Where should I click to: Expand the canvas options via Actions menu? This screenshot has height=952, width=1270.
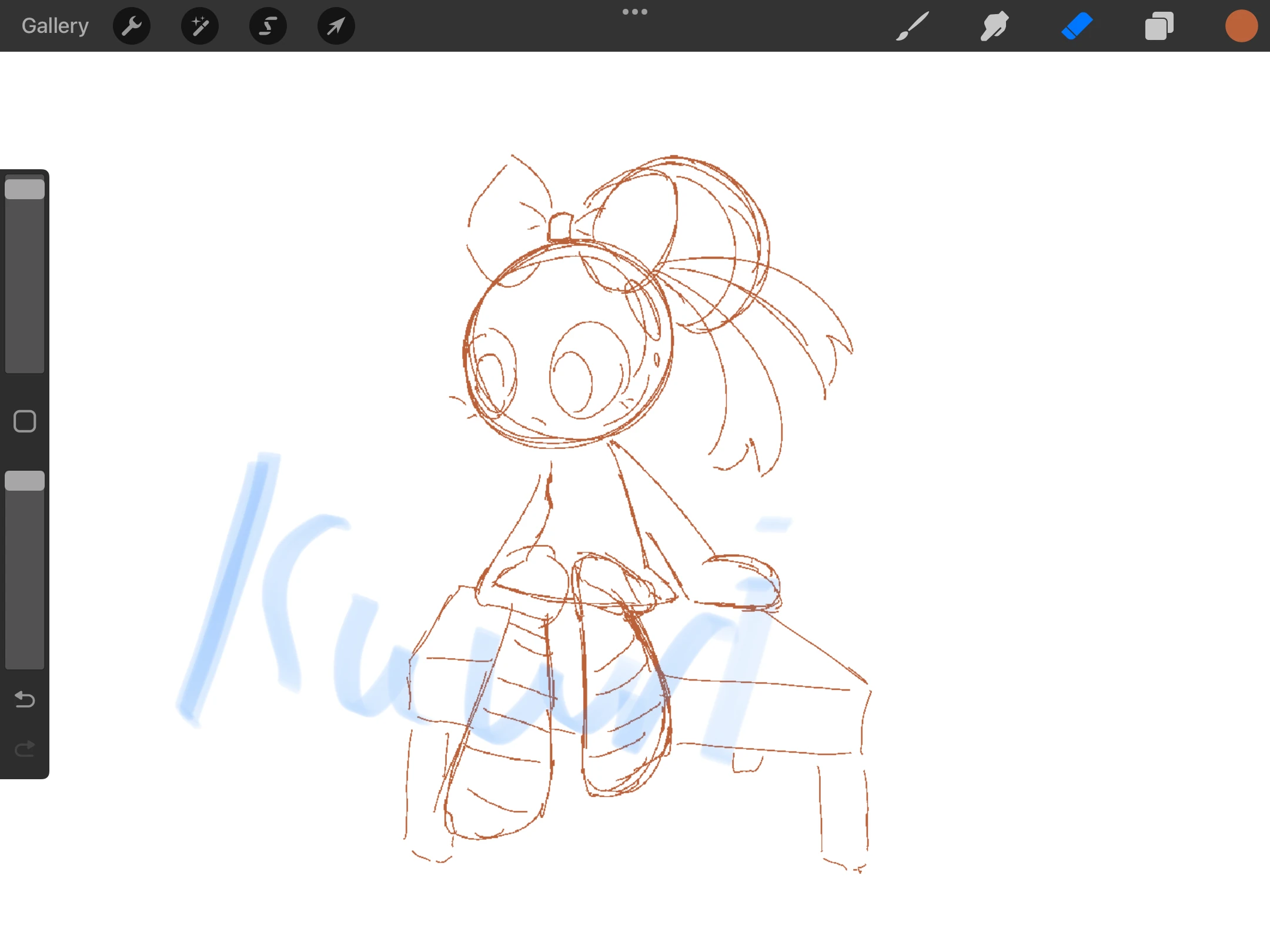click(x=131, y=25)
